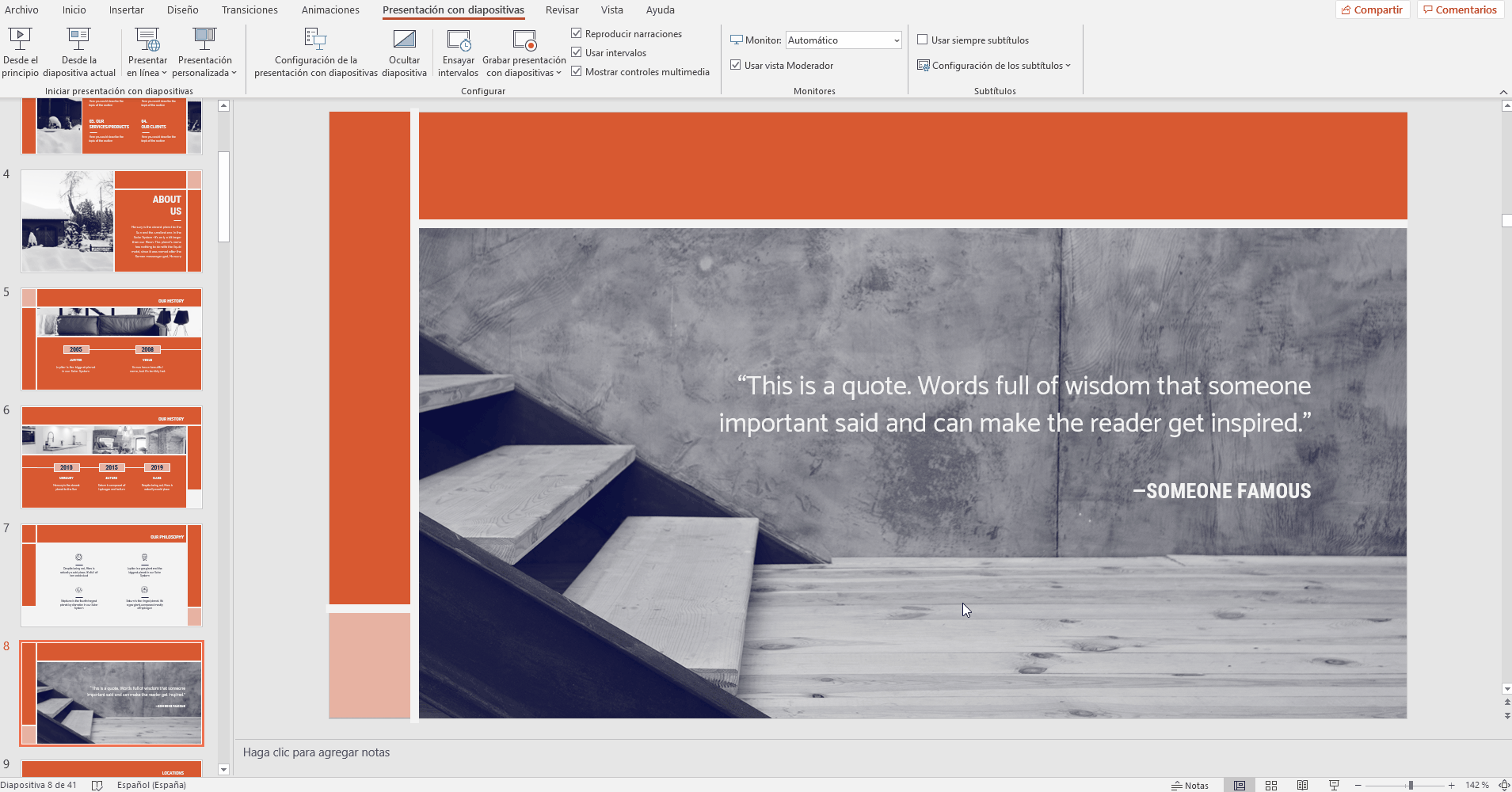Open the Diseño tab
The height and width of the screenshot is (792, 1512).
pyautogui.click(x=183, y=10)
